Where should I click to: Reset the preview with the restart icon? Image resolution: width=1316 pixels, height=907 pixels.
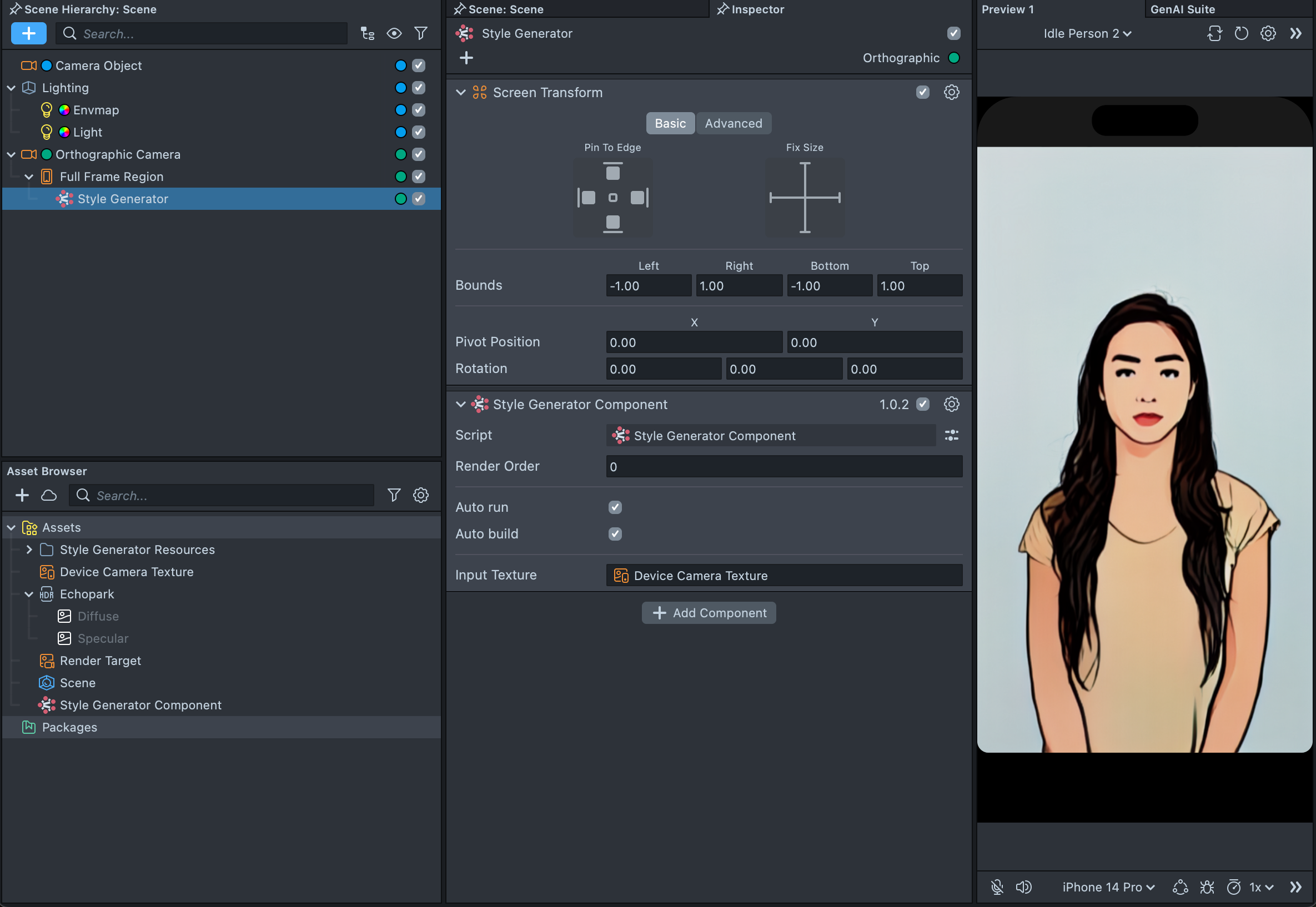pos(1241,33)
